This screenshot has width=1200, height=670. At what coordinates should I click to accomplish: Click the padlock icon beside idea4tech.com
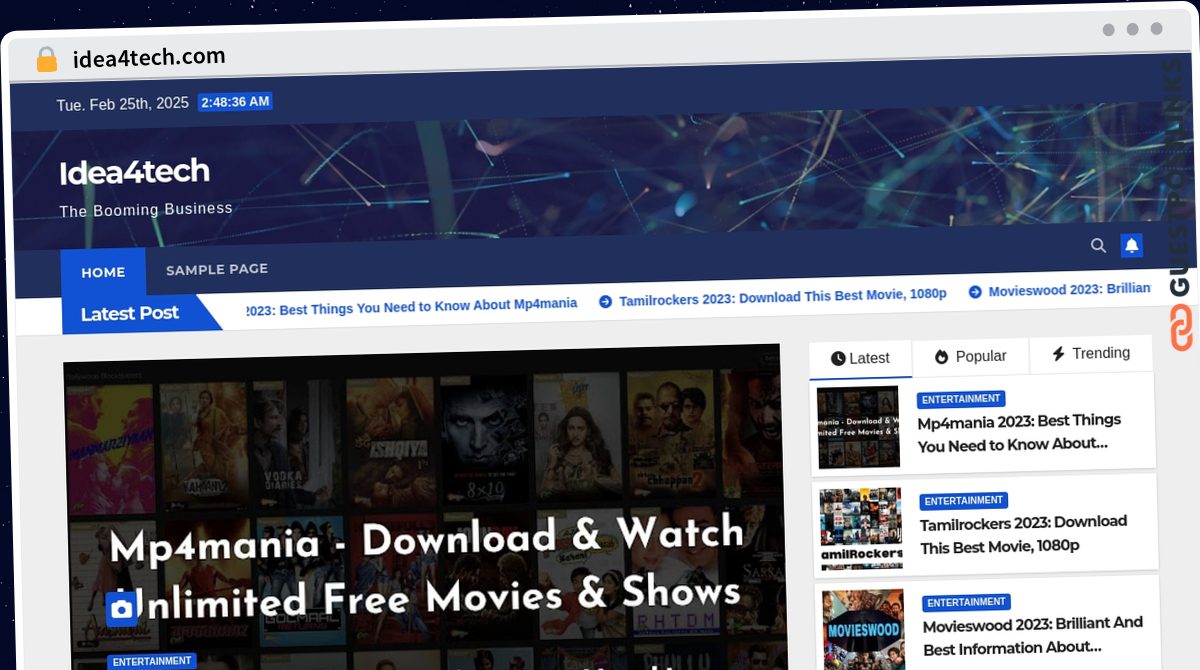46,60
